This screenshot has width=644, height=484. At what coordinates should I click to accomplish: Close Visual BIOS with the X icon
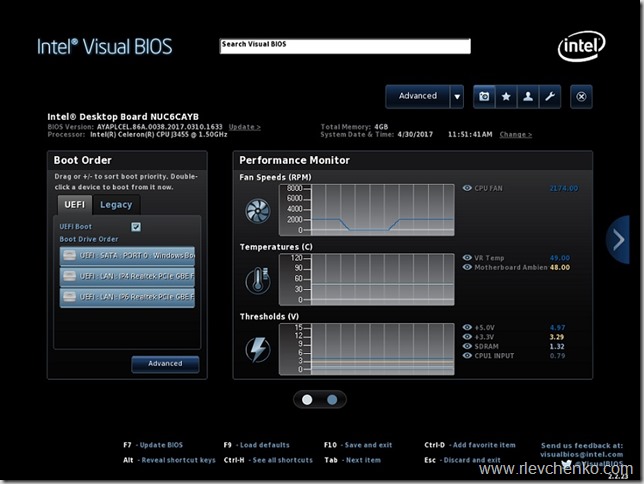tap(581, 97)
